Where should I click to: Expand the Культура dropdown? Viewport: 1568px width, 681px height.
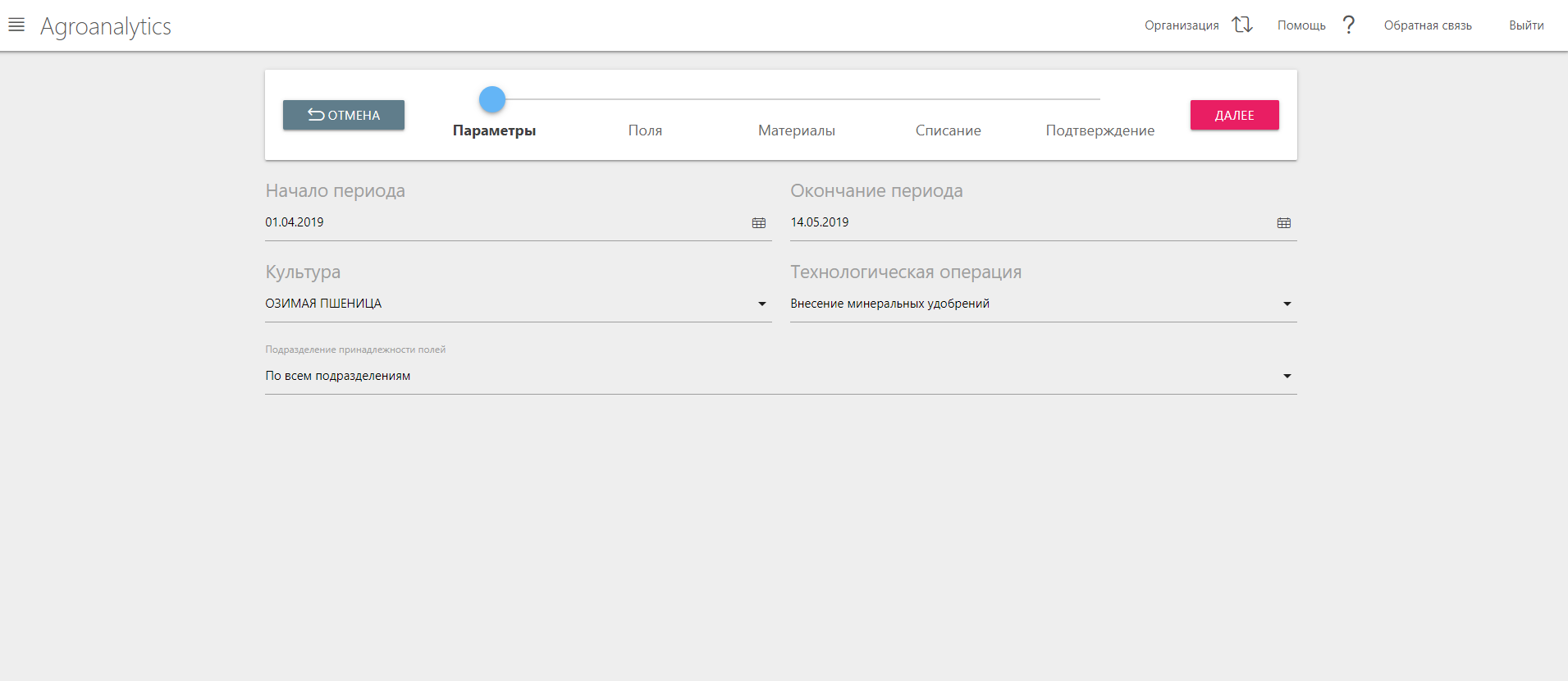[761, 304]
